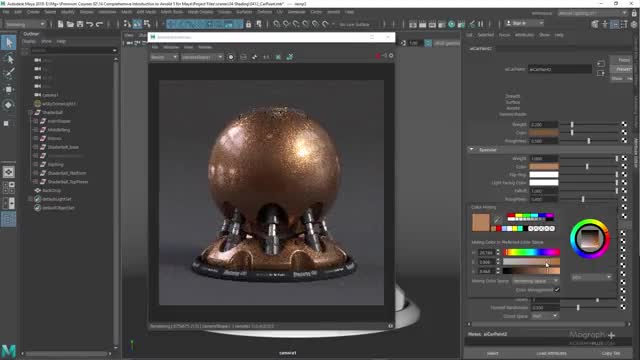Screen dimensions: 640x360
Task: Click the large current color swatch in Color History
Action: click(x=481, y=222)
